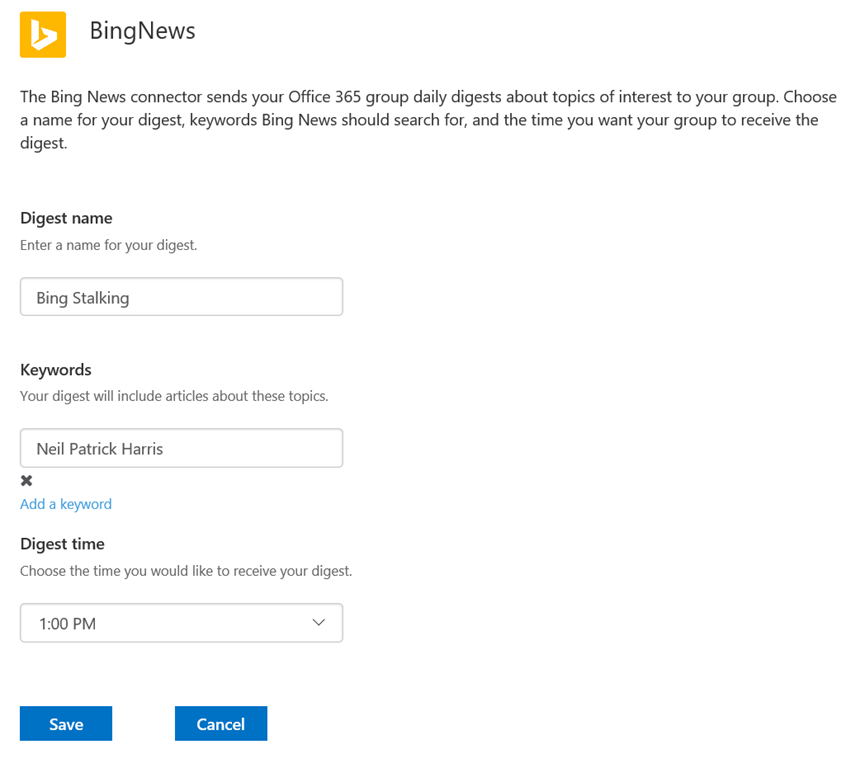The height and width of the screenshot is (768, 841).
Task: Remove the Neil Patrick Harris keyword via X icon
Action: coord(26,481)
